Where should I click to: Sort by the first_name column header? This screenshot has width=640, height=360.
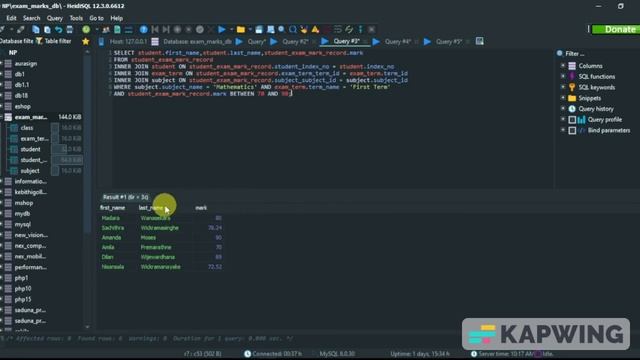[x=113, y=208]
